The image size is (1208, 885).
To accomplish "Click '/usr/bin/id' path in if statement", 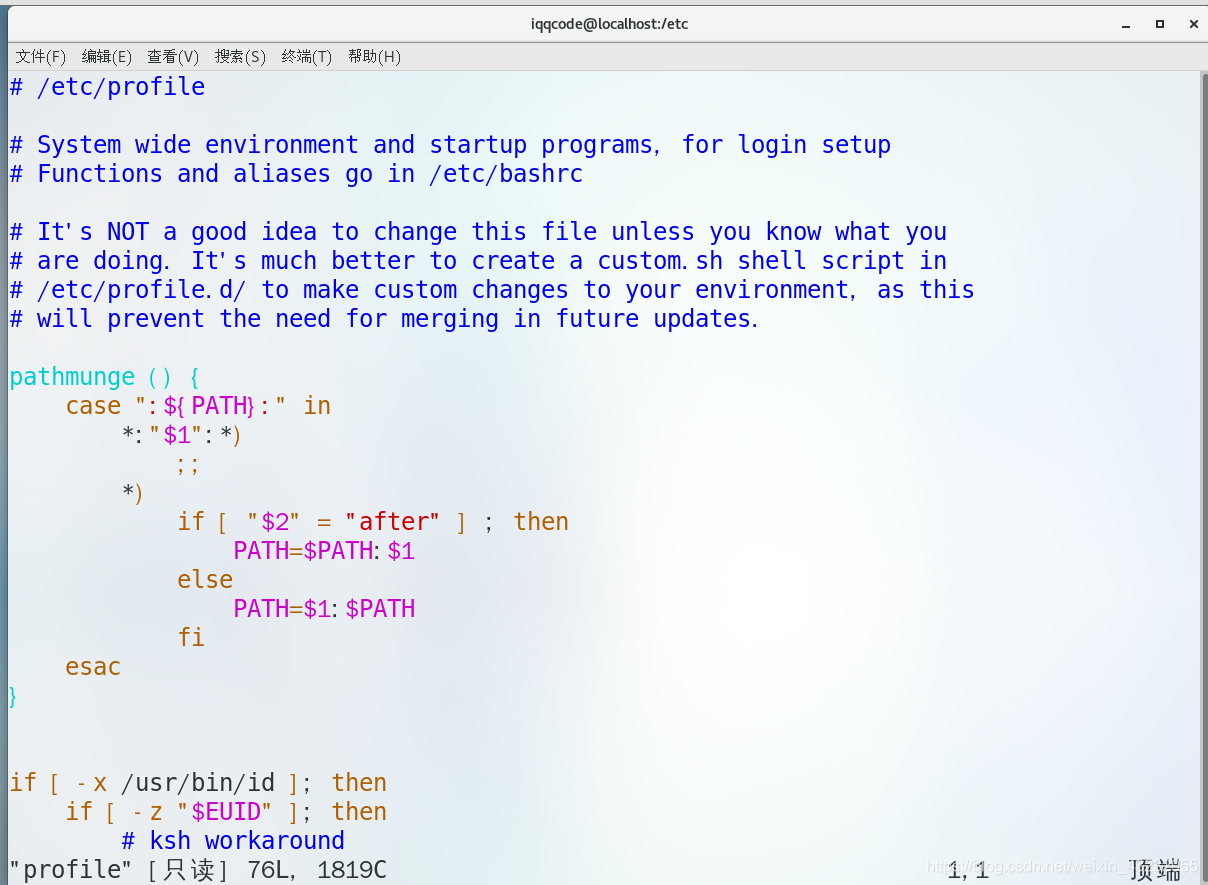I will point(198,783).
